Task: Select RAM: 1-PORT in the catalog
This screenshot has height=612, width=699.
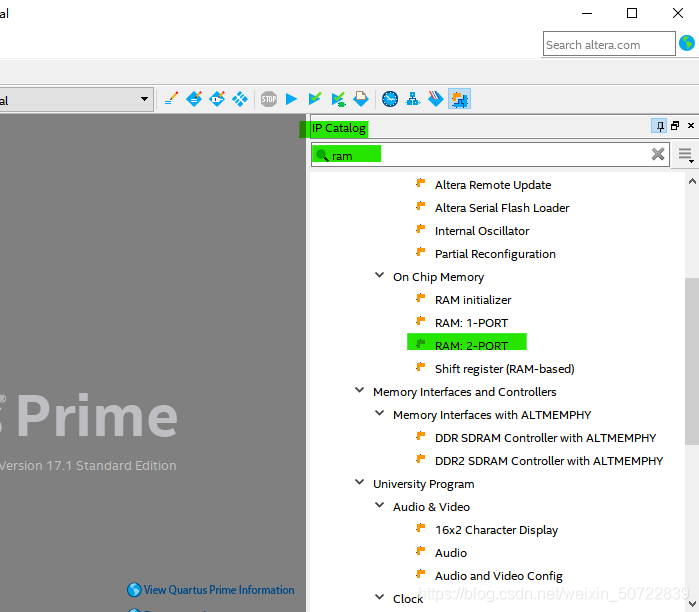Action: [471, 323]
